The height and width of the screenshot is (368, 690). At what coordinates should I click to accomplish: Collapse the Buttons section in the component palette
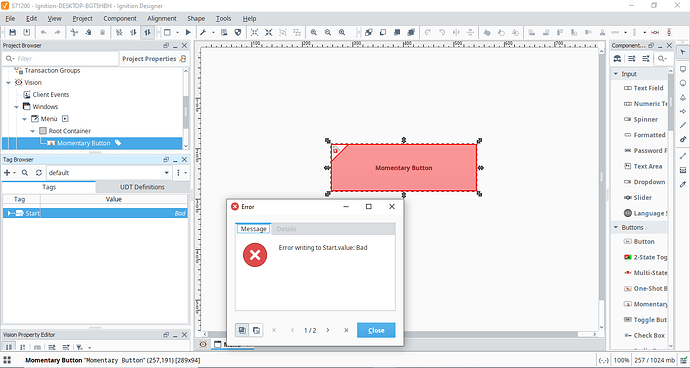616,227
